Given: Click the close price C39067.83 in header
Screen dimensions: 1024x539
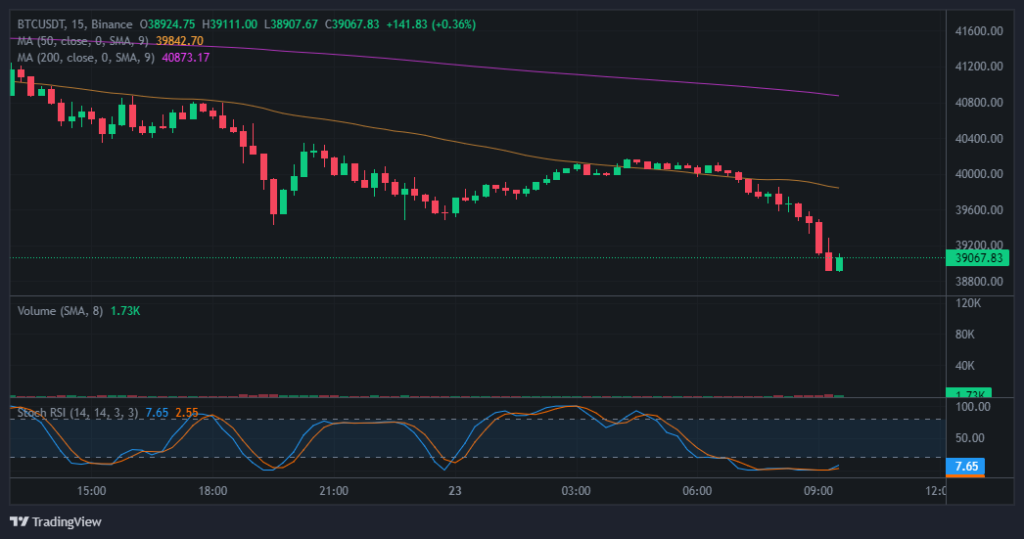Looking at the screenshot, I should (x=352, y=24).
